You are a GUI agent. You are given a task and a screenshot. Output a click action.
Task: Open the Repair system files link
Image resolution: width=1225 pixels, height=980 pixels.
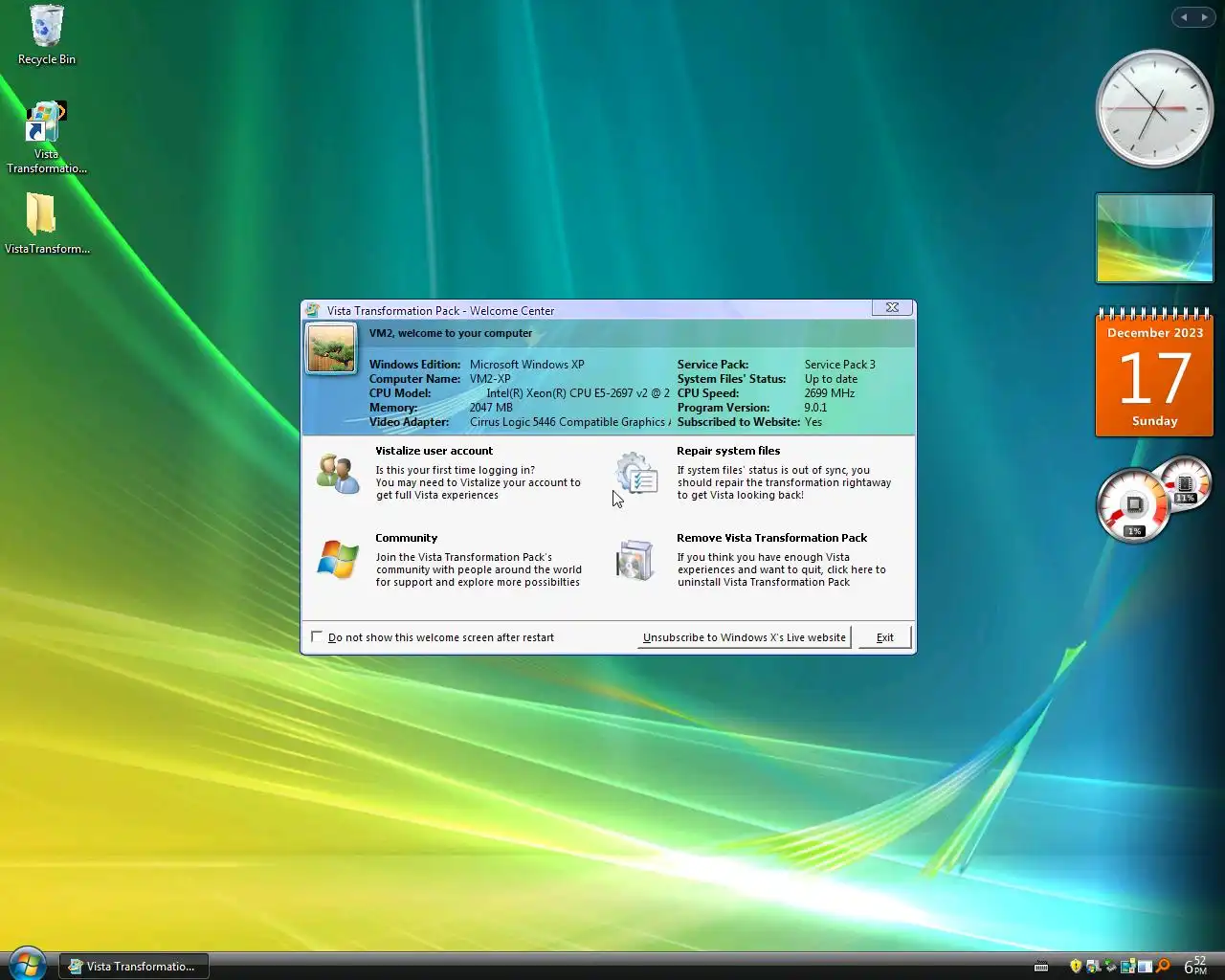coord(728,451)
